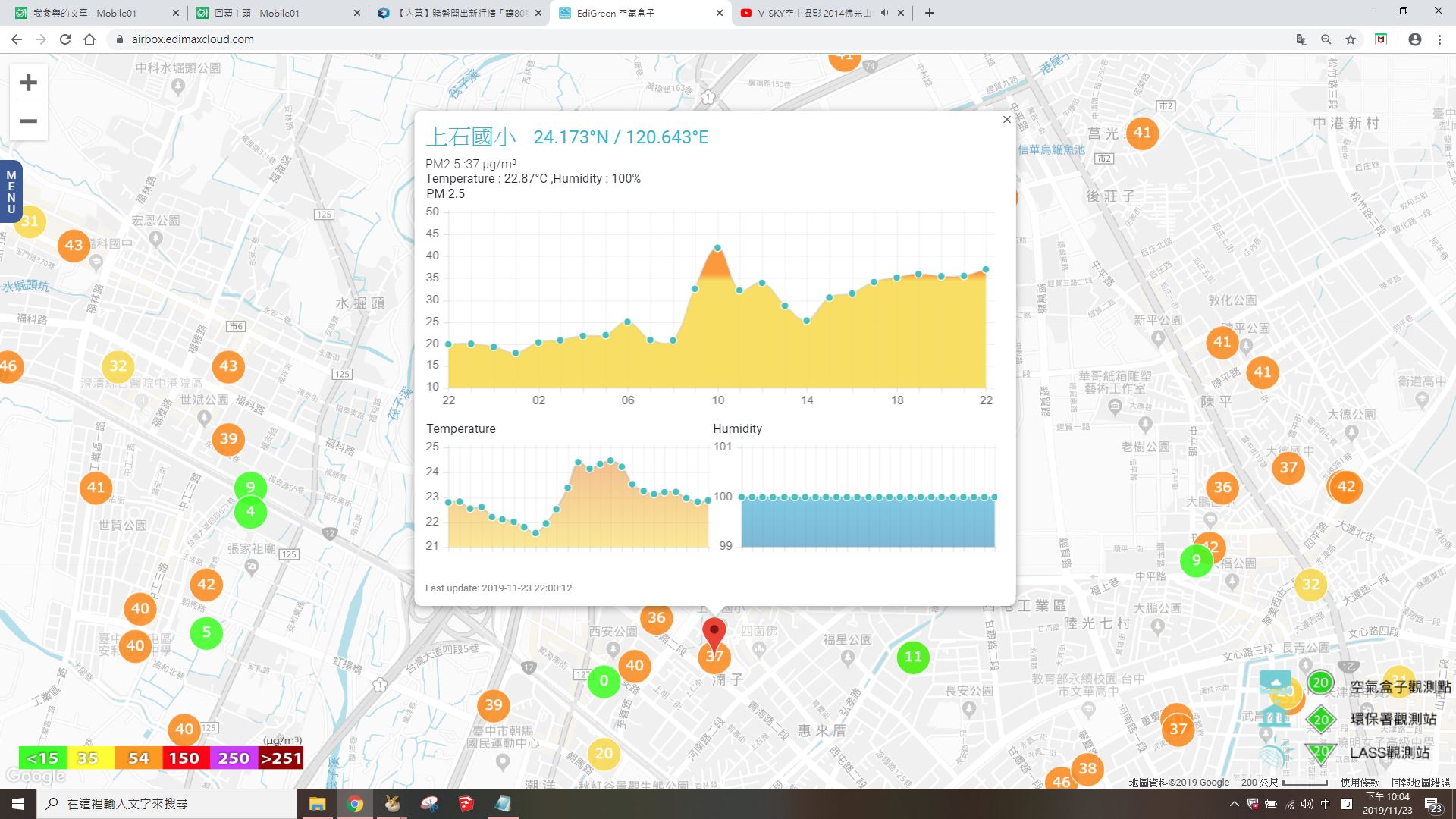
Task: Go back in browser history
Action: 17,39
